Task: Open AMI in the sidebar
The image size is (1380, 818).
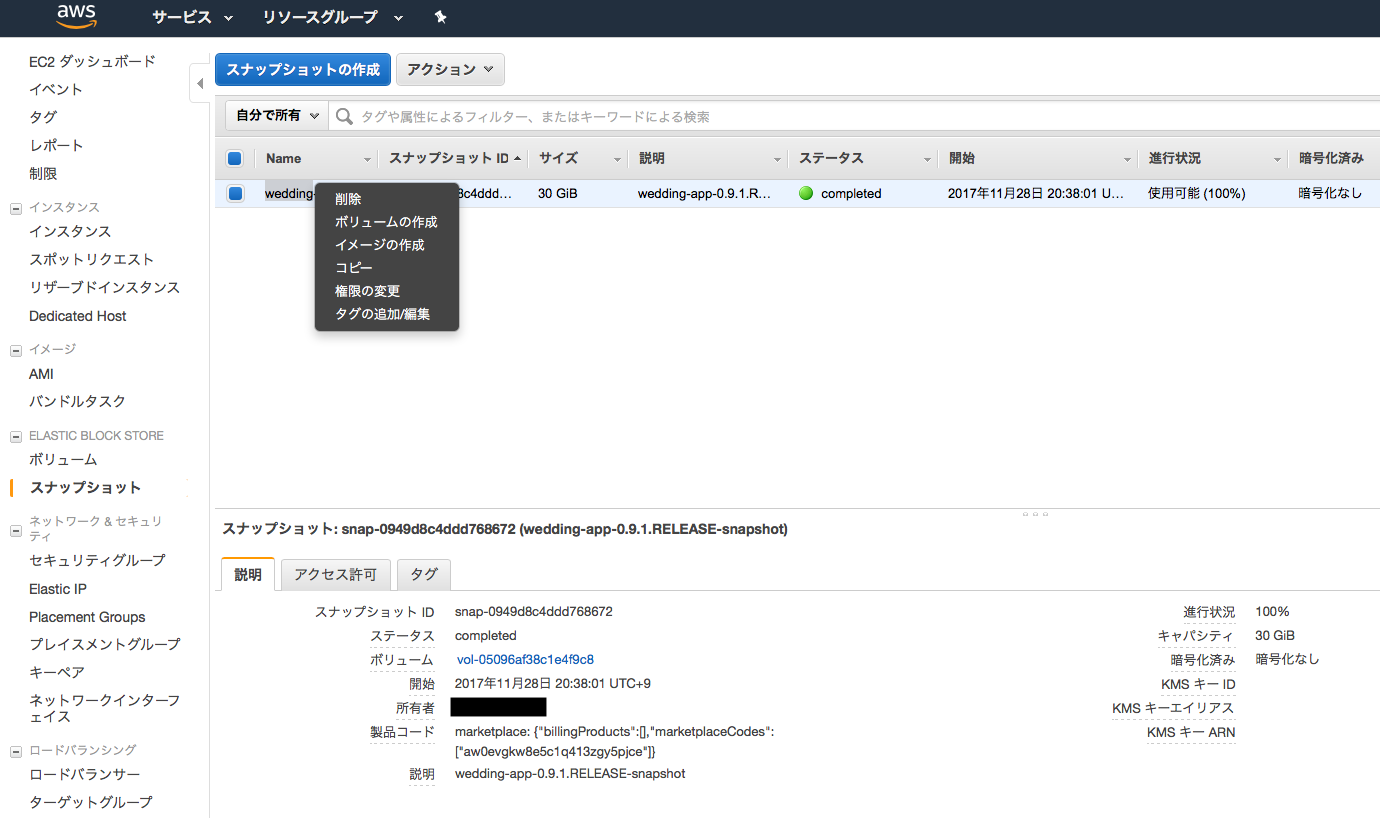Action: [41, 374]
